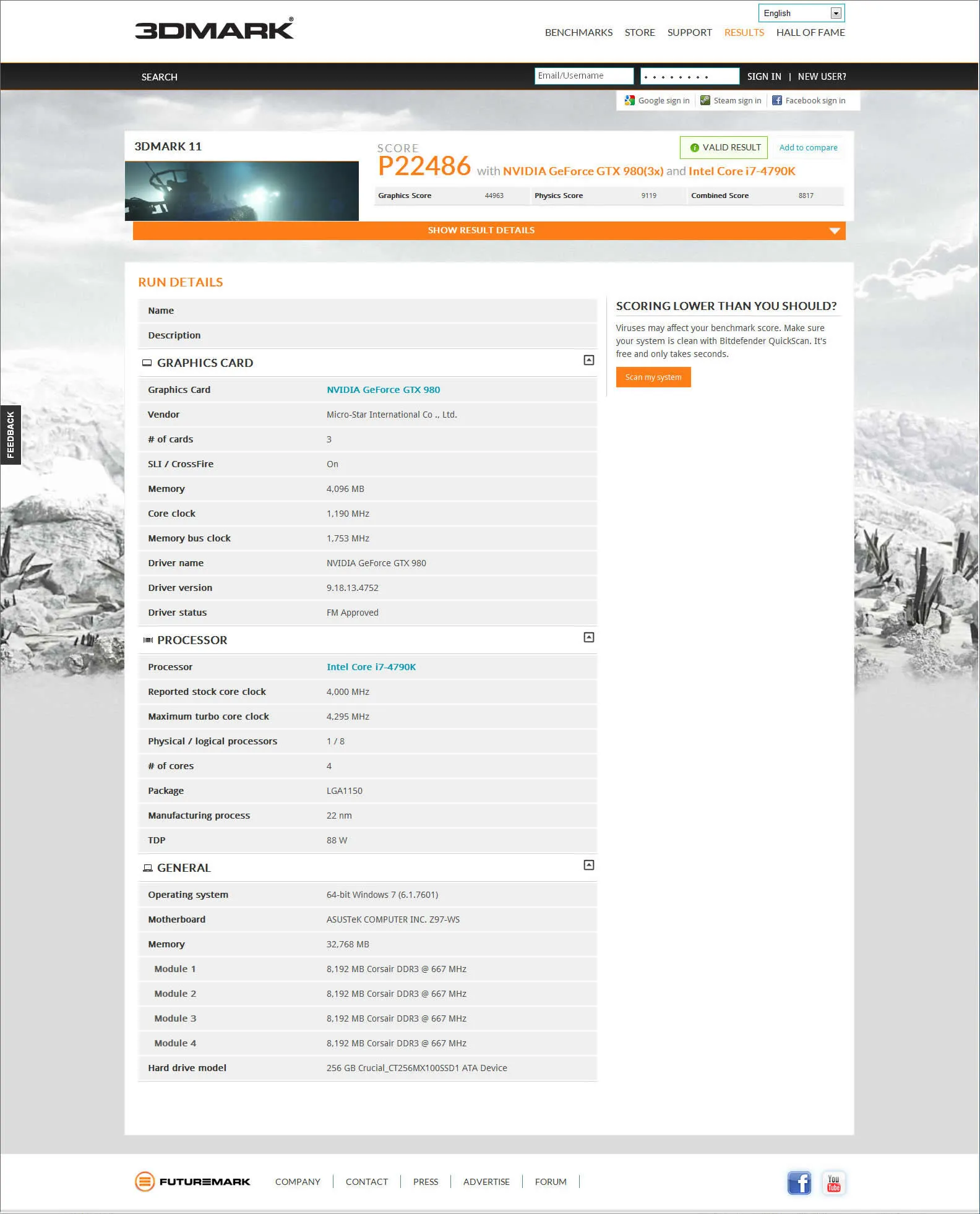Click the 3DMark 11 benchmark thumbnail
This screenshot has height=1214, width=980.
coord(242,191)
